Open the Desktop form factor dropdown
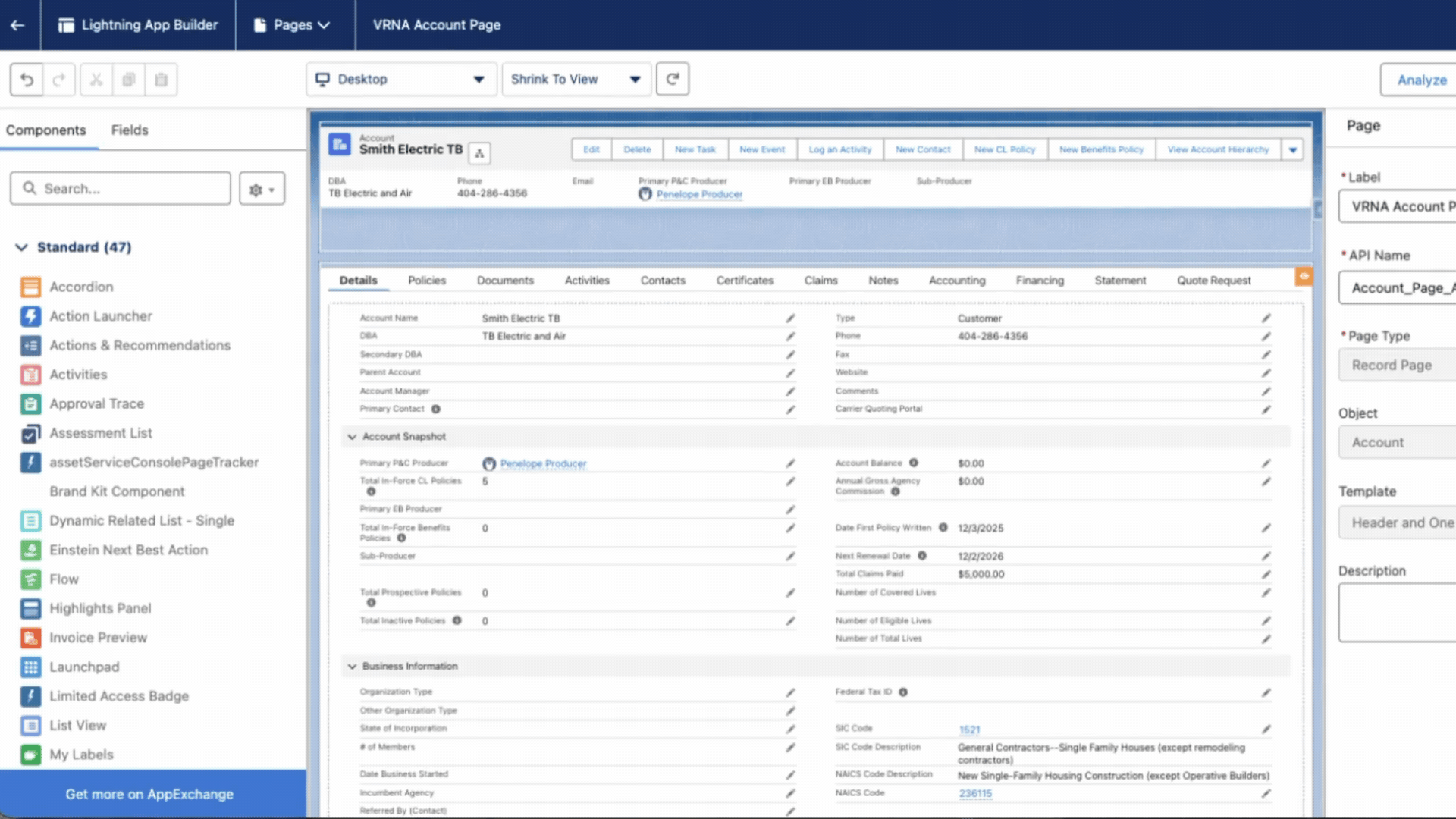This screenshot has width=1456, height=819. [x=402, y=79]
